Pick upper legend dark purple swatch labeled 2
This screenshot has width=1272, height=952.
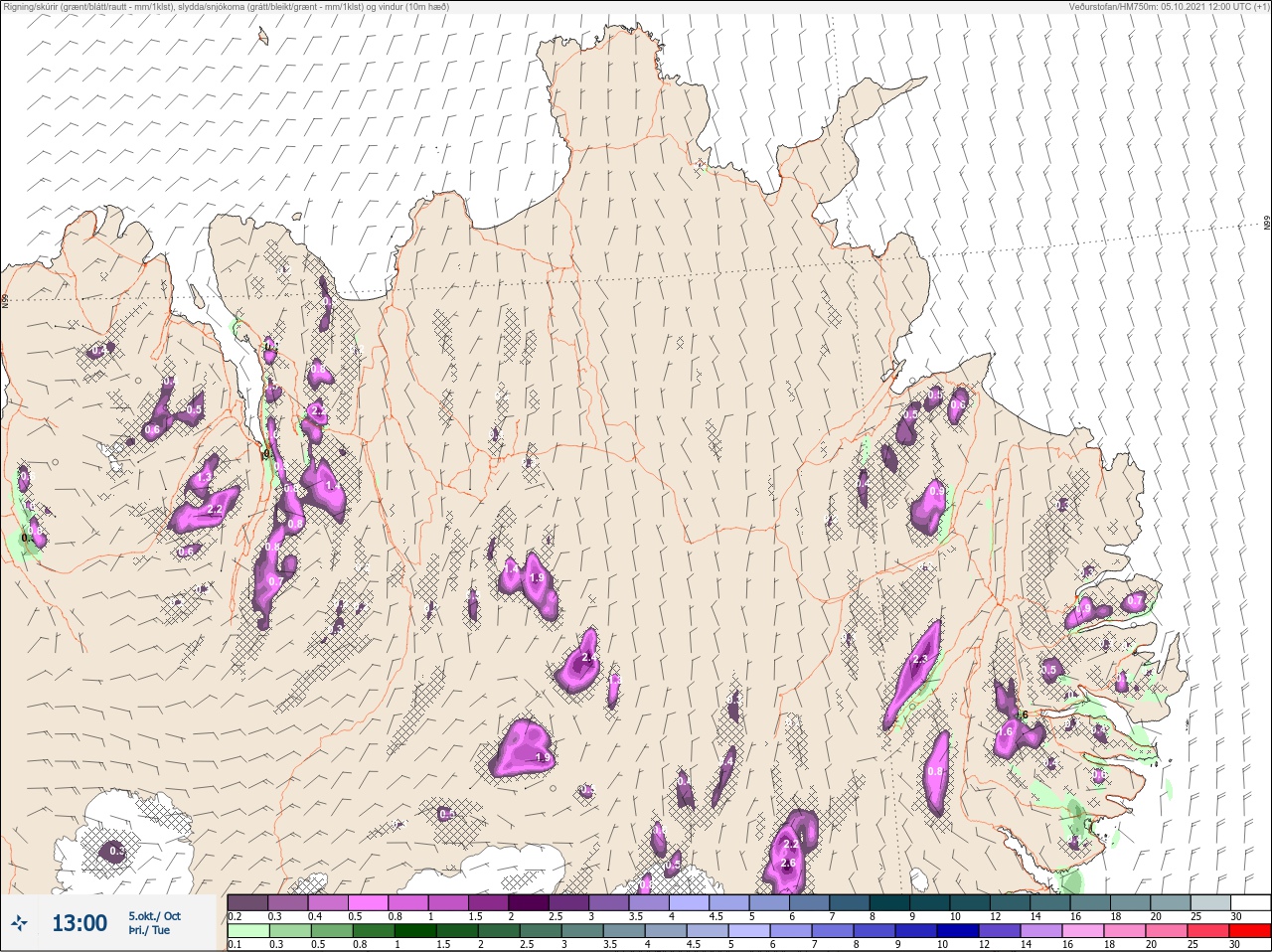(530, 902)
